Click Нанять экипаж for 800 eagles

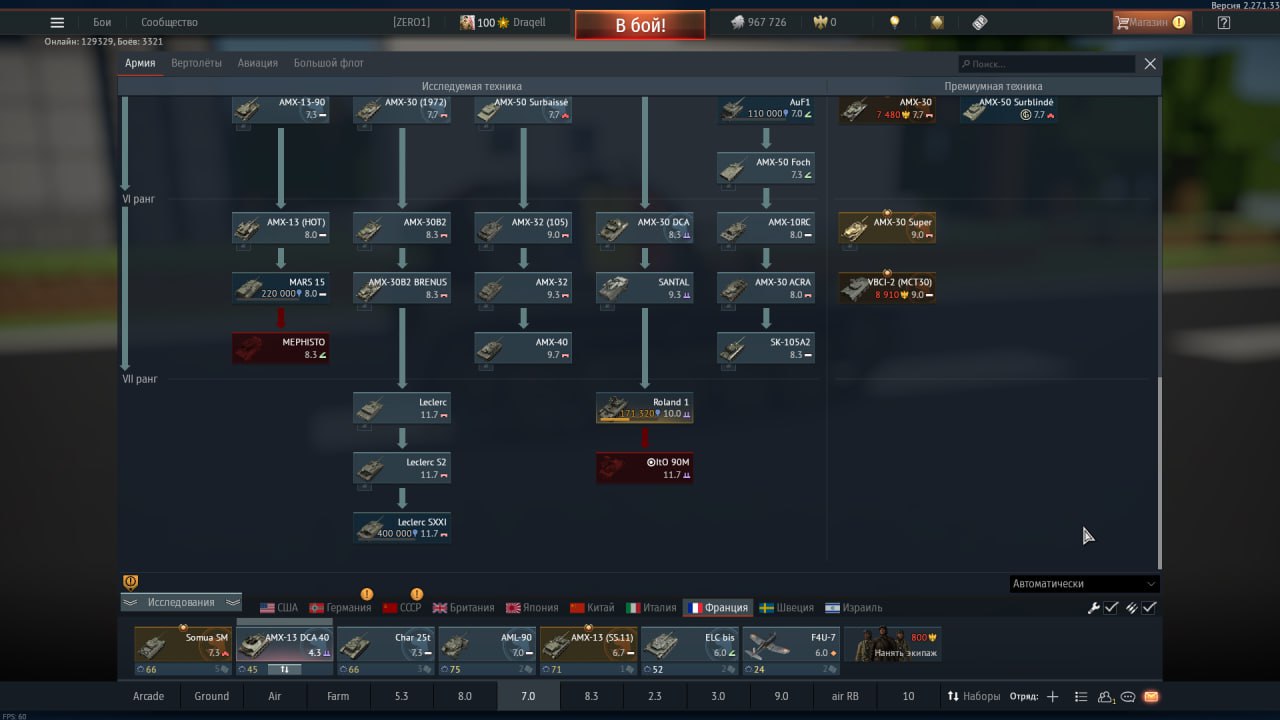pos(893,645)
